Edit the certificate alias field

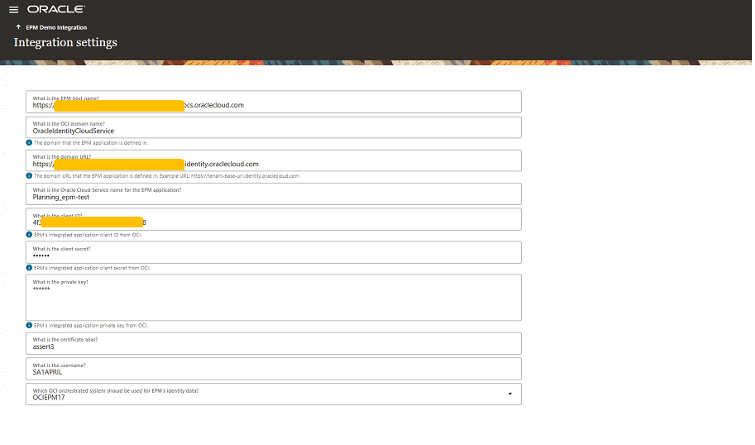tap(273, 343)
